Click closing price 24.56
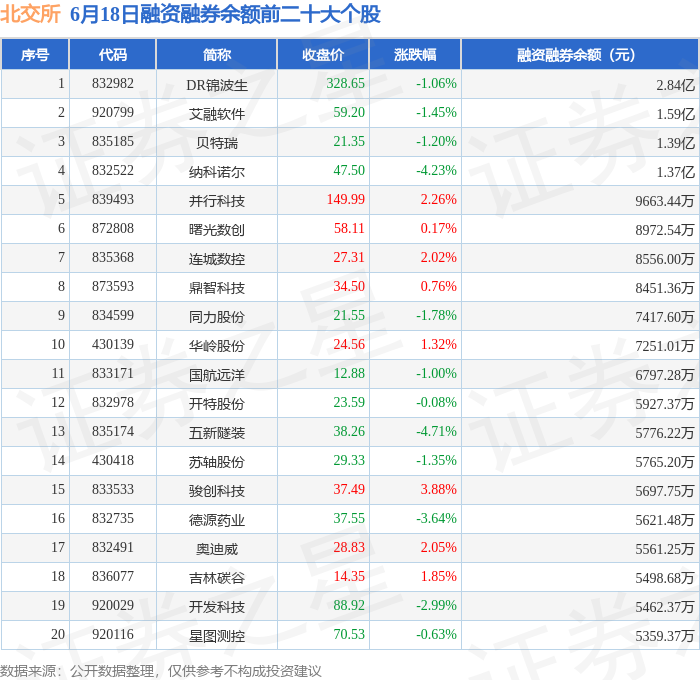 click(349, 345)
